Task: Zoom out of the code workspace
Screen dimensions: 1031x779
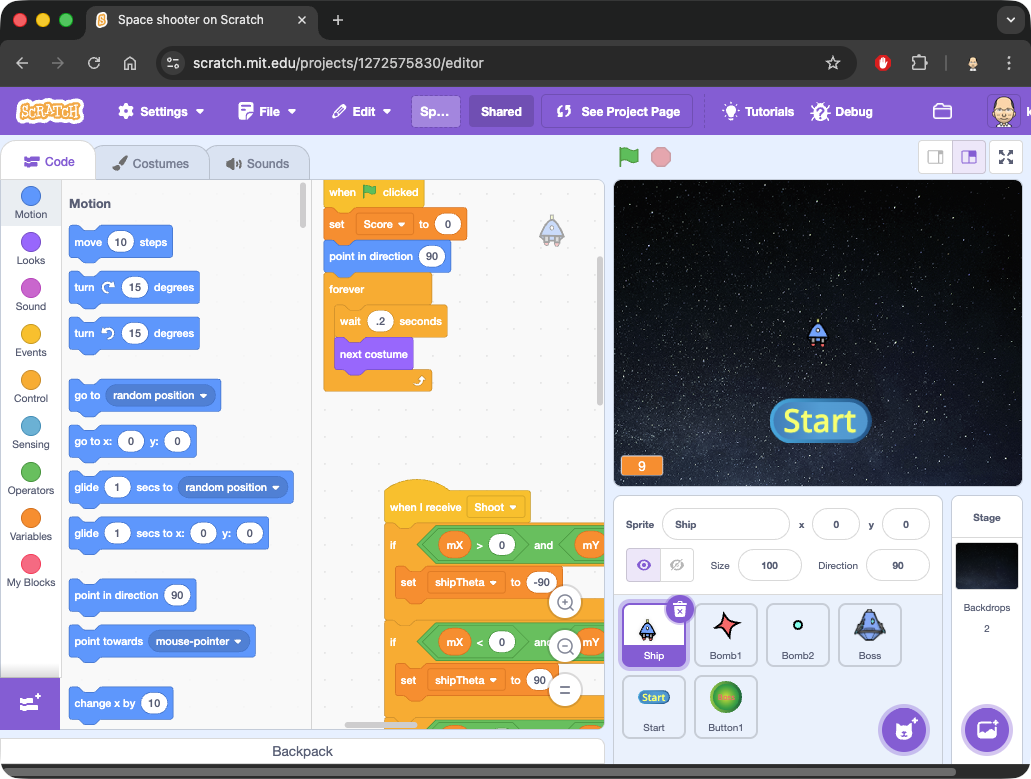Action: pos(565,646)
